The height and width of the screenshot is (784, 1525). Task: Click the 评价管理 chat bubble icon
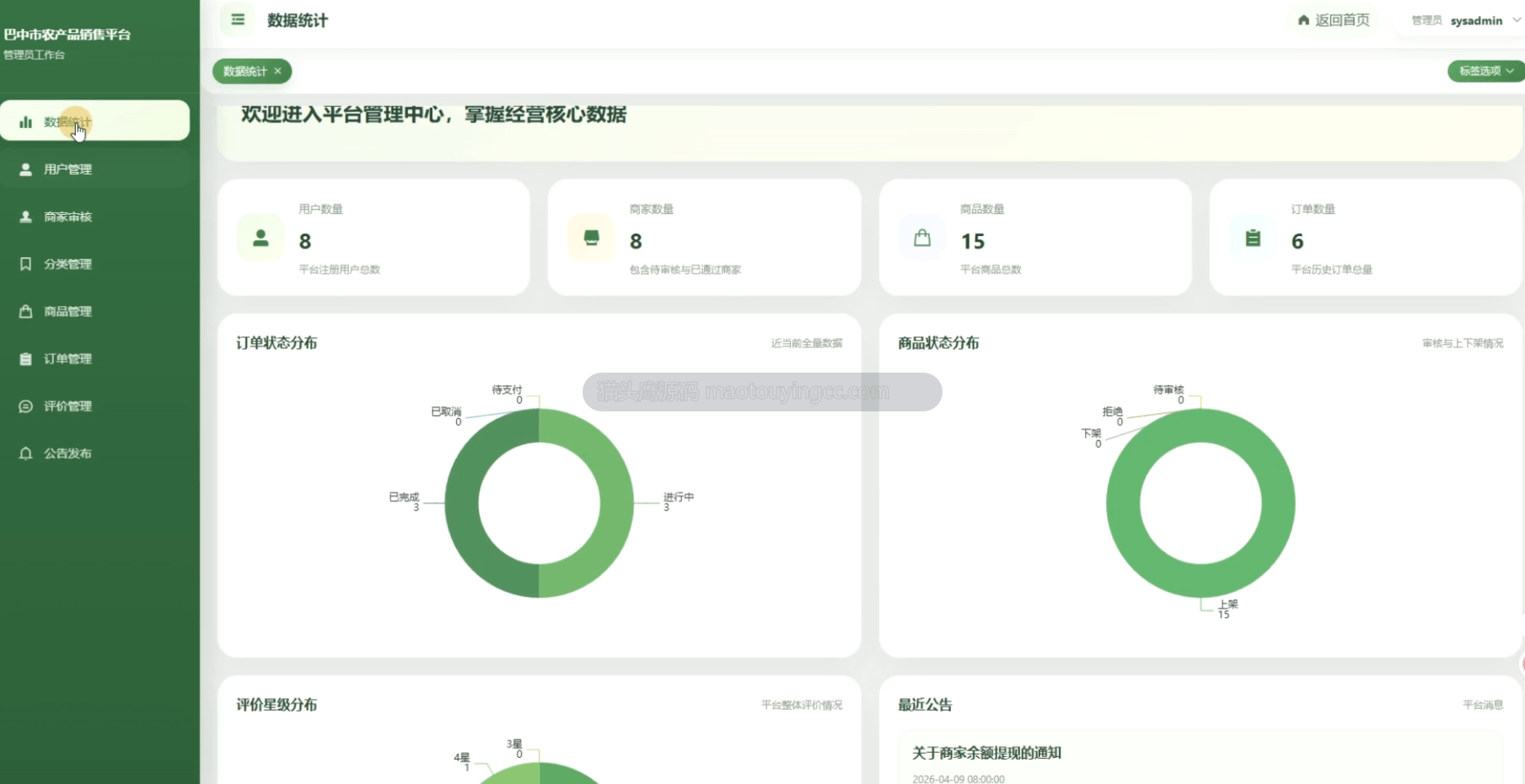coord(26,406)
